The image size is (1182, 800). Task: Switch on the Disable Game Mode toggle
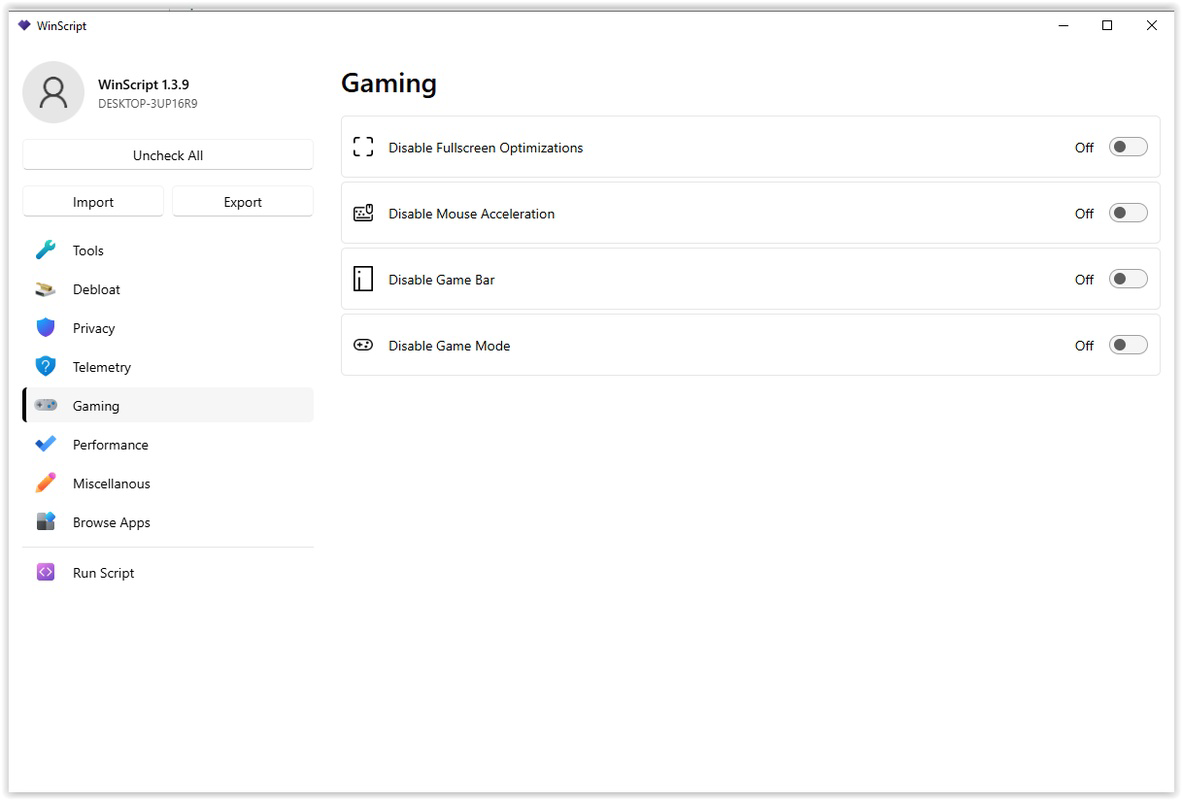click(1128, 345)
